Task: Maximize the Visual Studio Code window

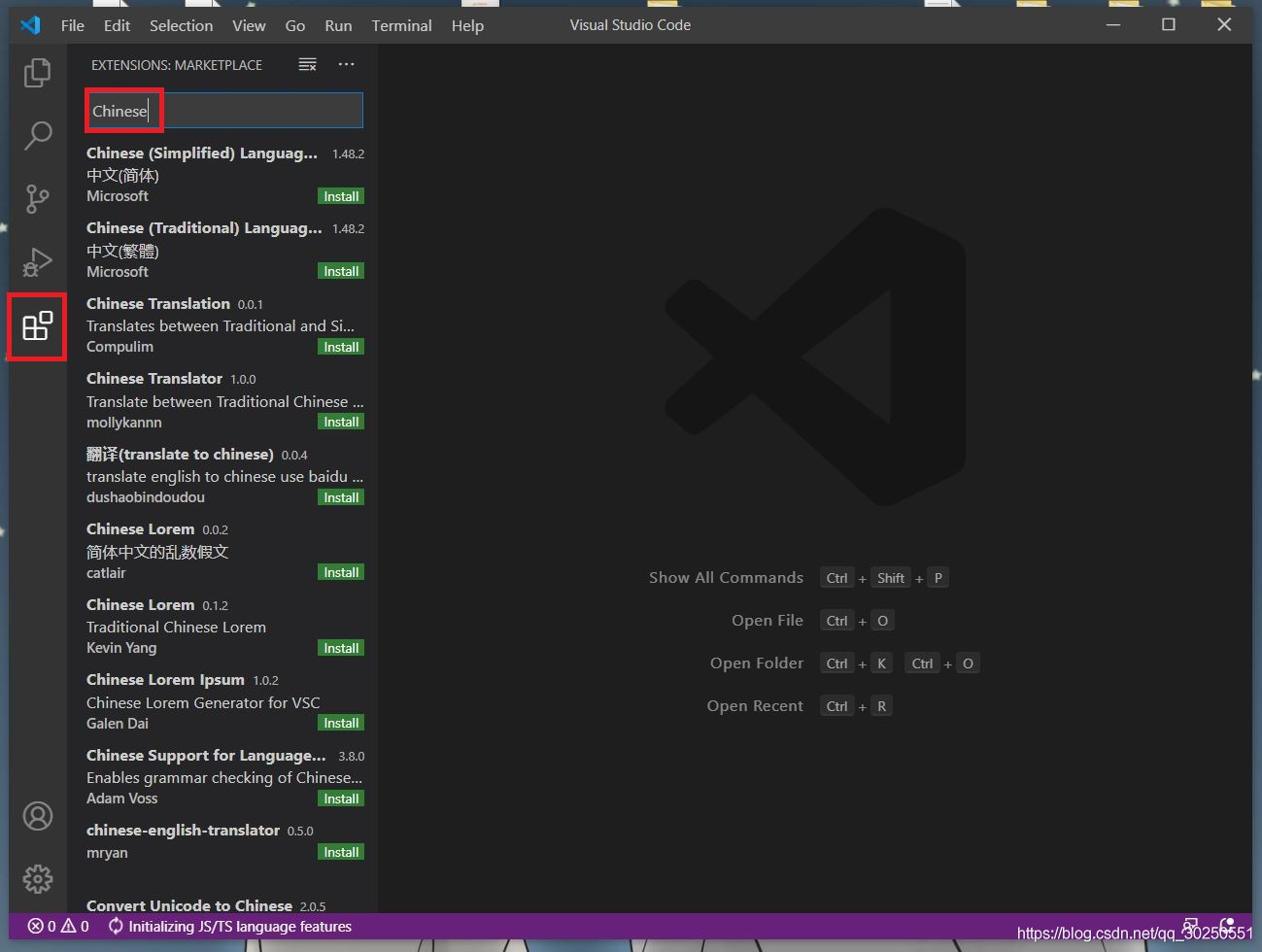Action: tap(1169, 25)
